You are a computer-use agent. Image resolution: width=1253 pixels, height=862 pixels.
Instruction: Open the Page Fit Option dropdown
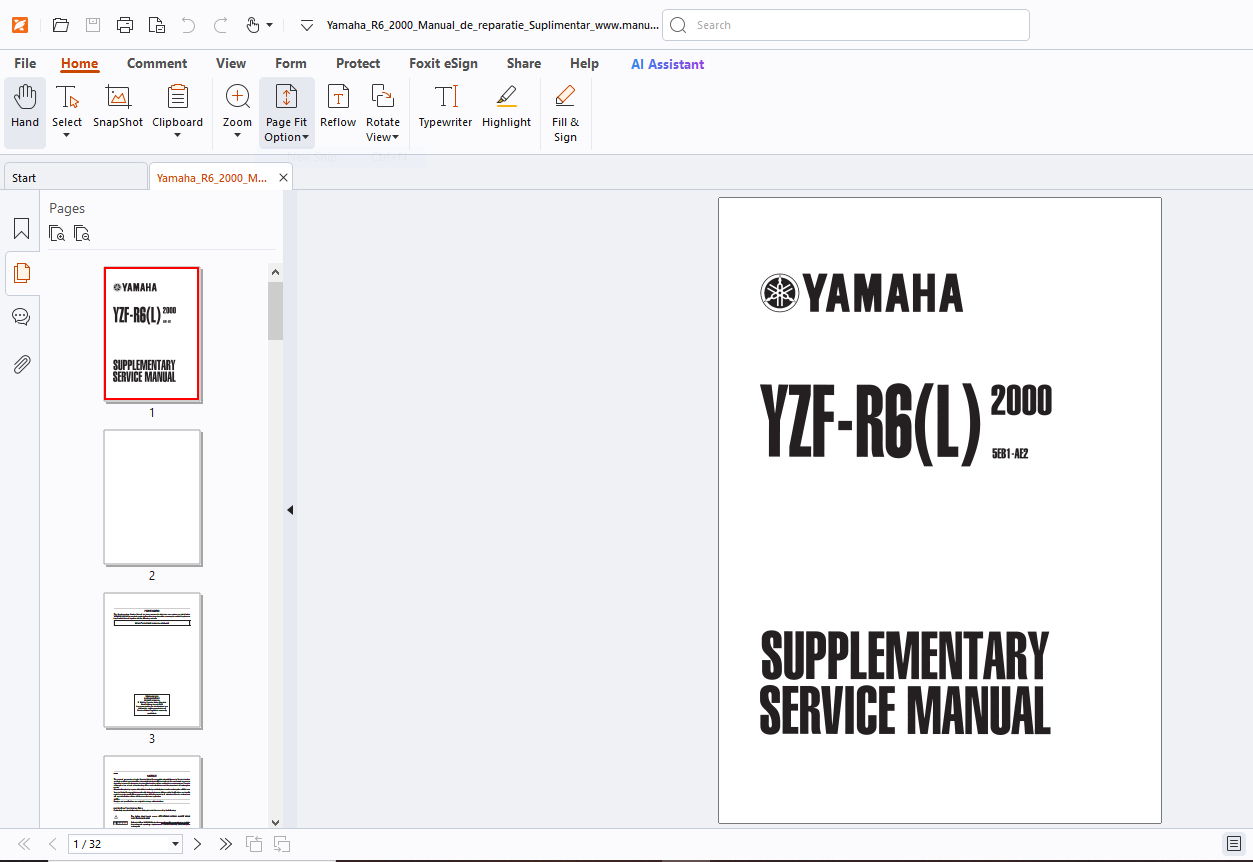286,113
